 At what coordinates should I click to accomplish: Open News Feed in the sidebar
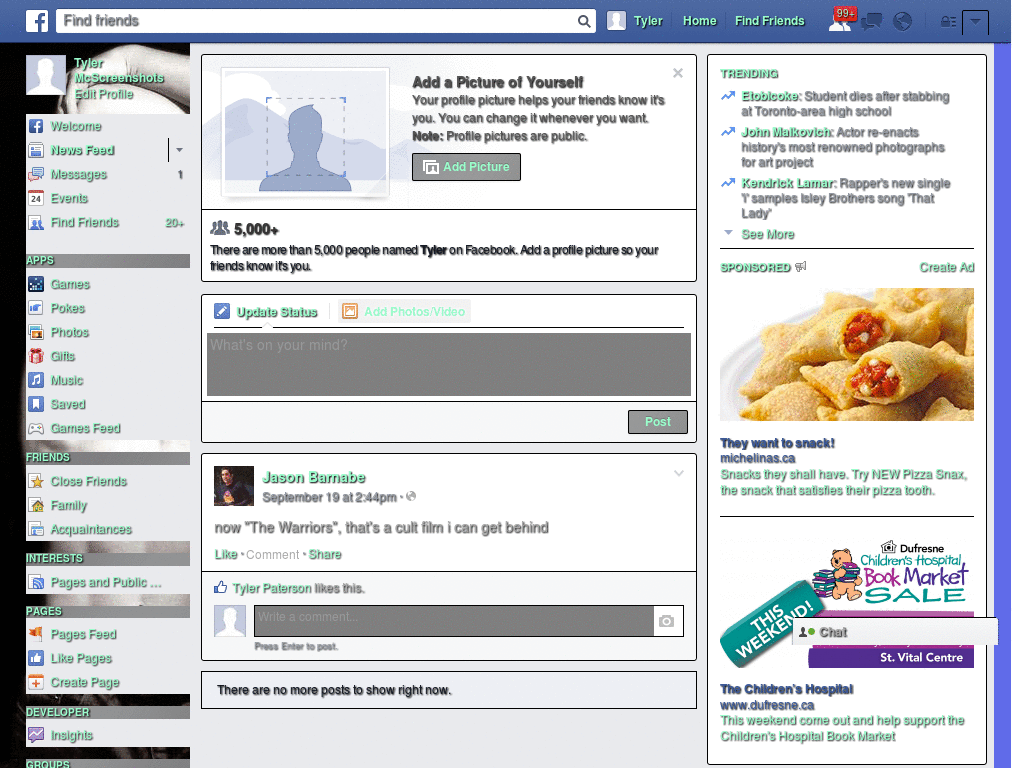[82, 150]
